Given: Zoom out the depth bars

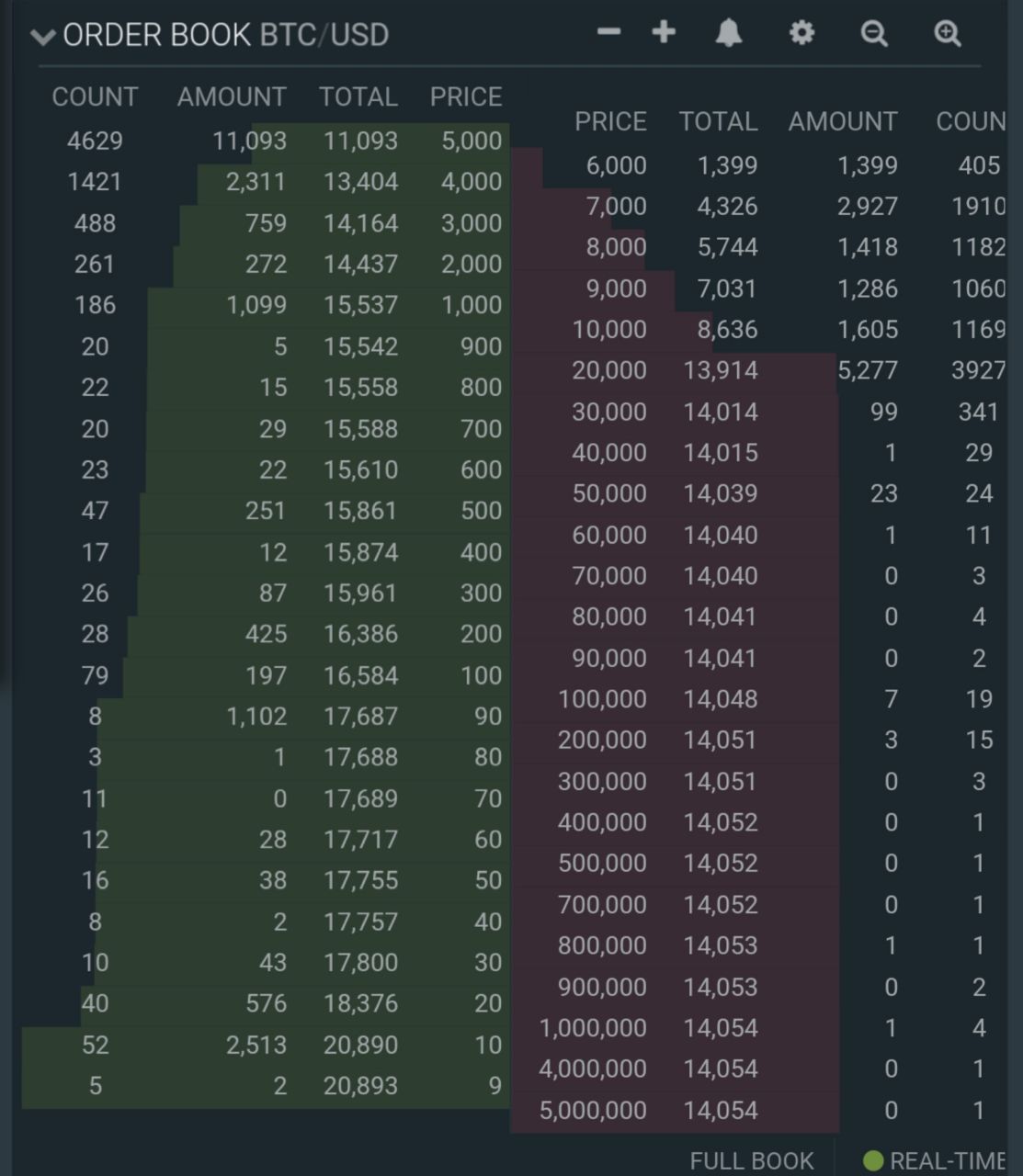Looking at the screenshot, I should point(874,34).
